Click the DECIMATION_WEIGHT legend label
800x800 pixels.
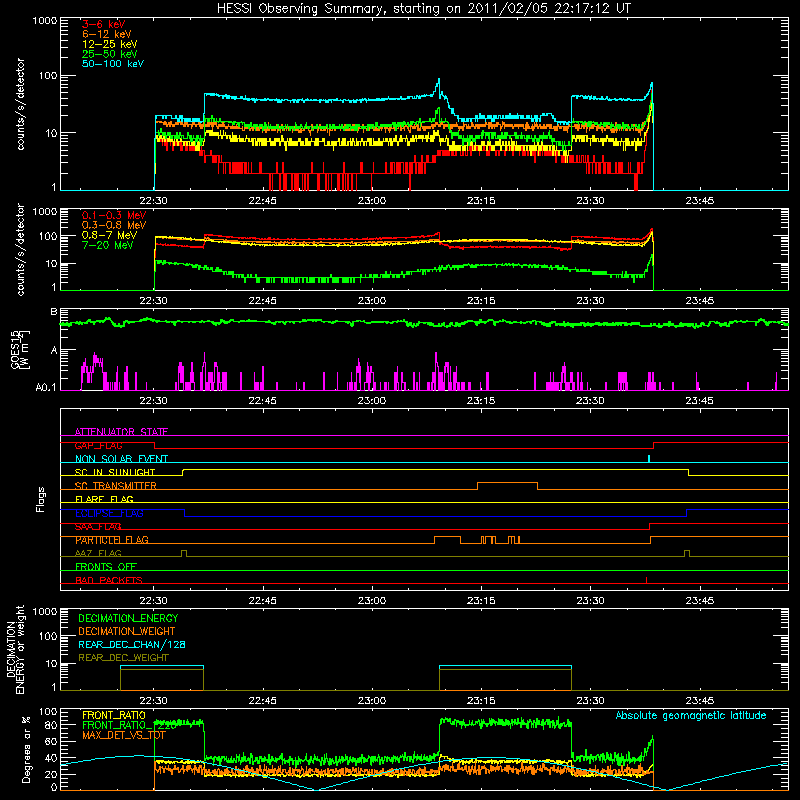127,631
